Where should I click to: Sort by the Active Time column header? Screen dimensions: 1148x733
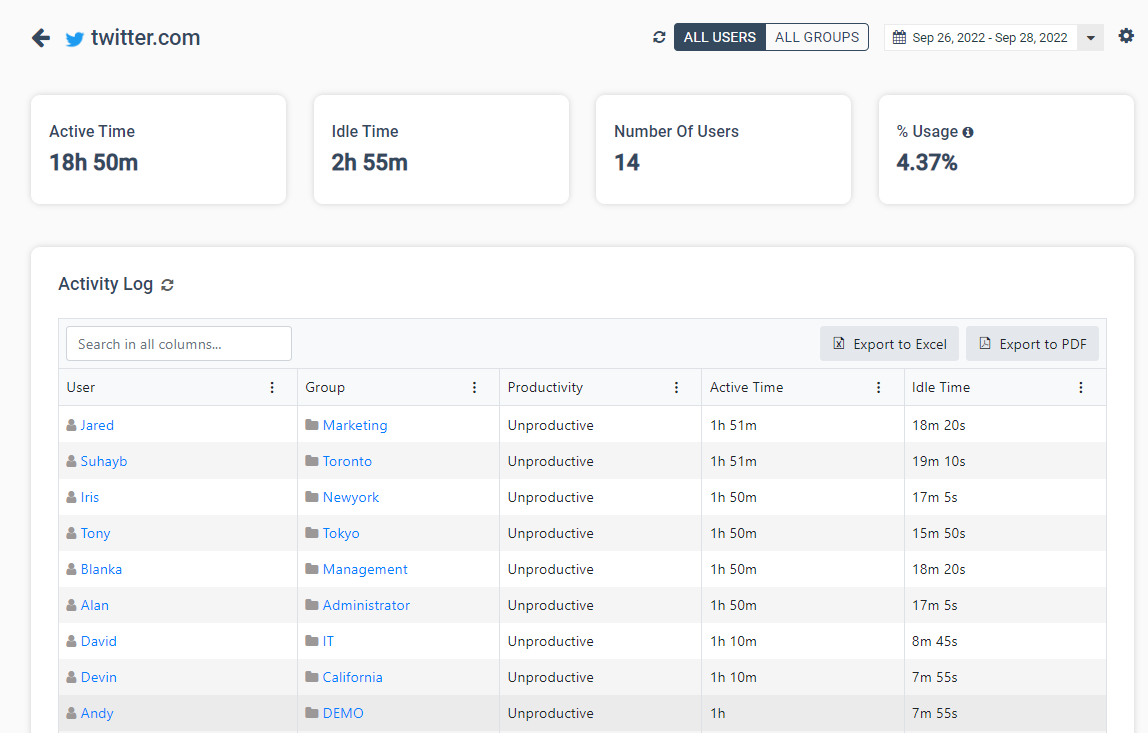coord(746,387)
